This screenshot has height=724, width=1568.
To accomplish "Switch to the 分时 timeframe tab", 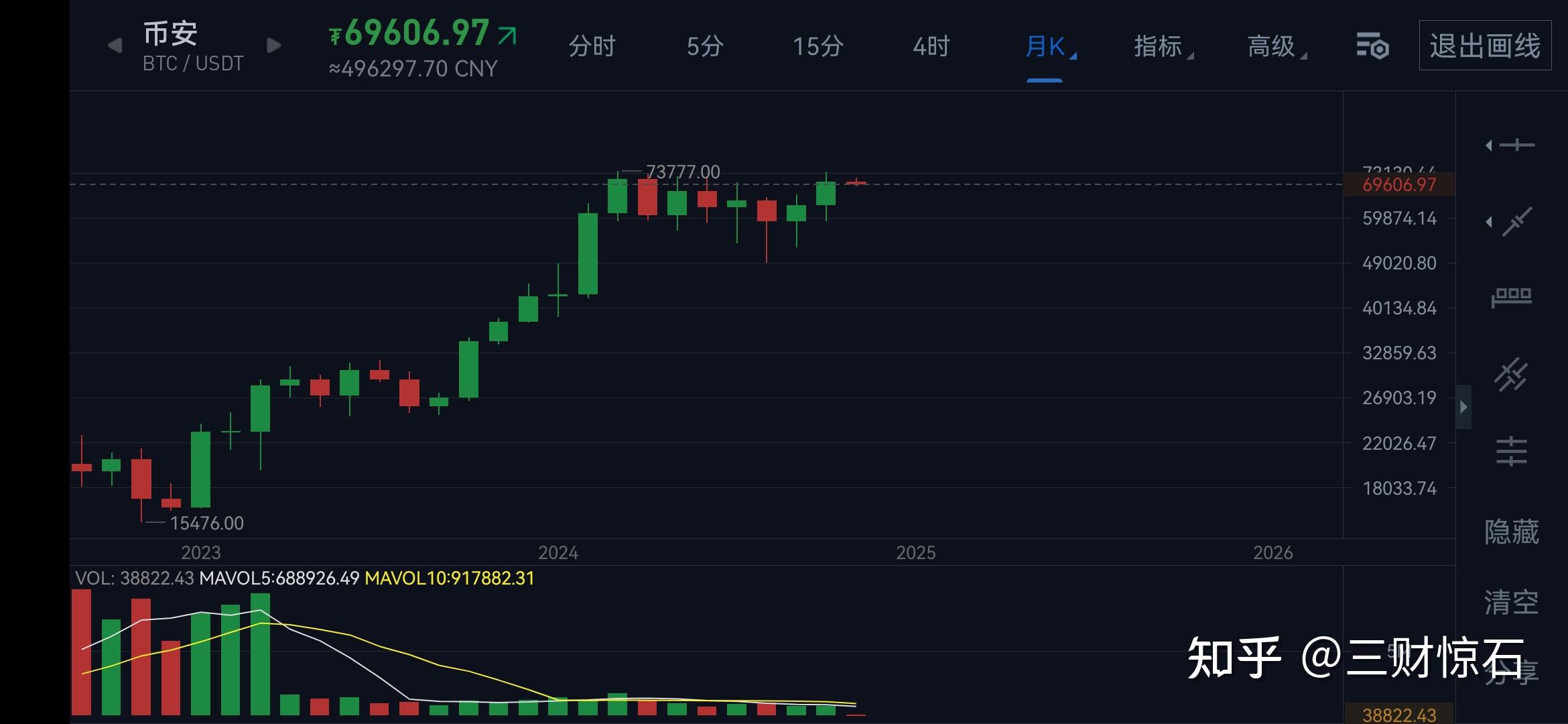I will [592, 46].
